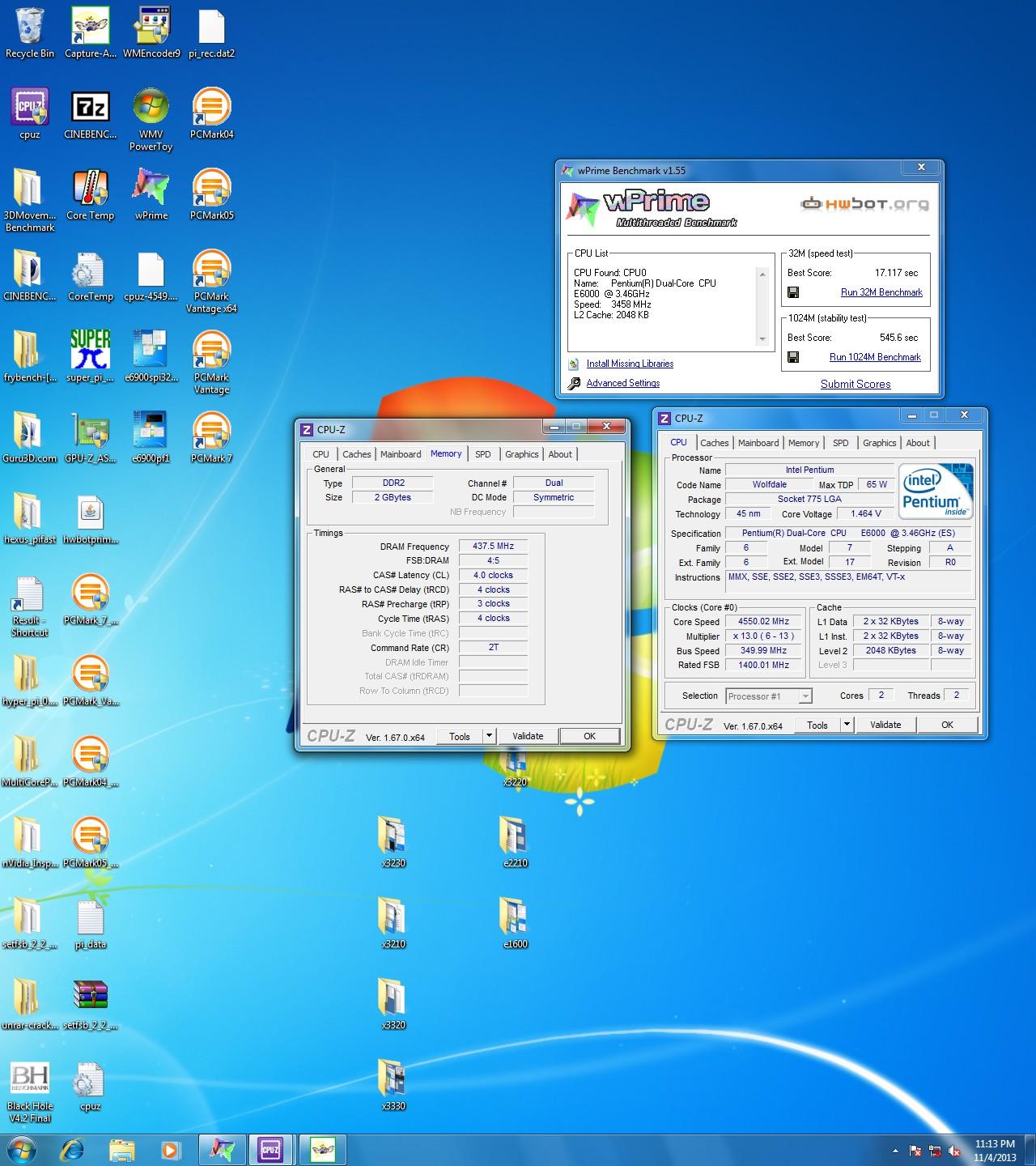This screenshot has height=1166, width=1036.
Task: Select About tab in CPU window
Action: (918, 443)
